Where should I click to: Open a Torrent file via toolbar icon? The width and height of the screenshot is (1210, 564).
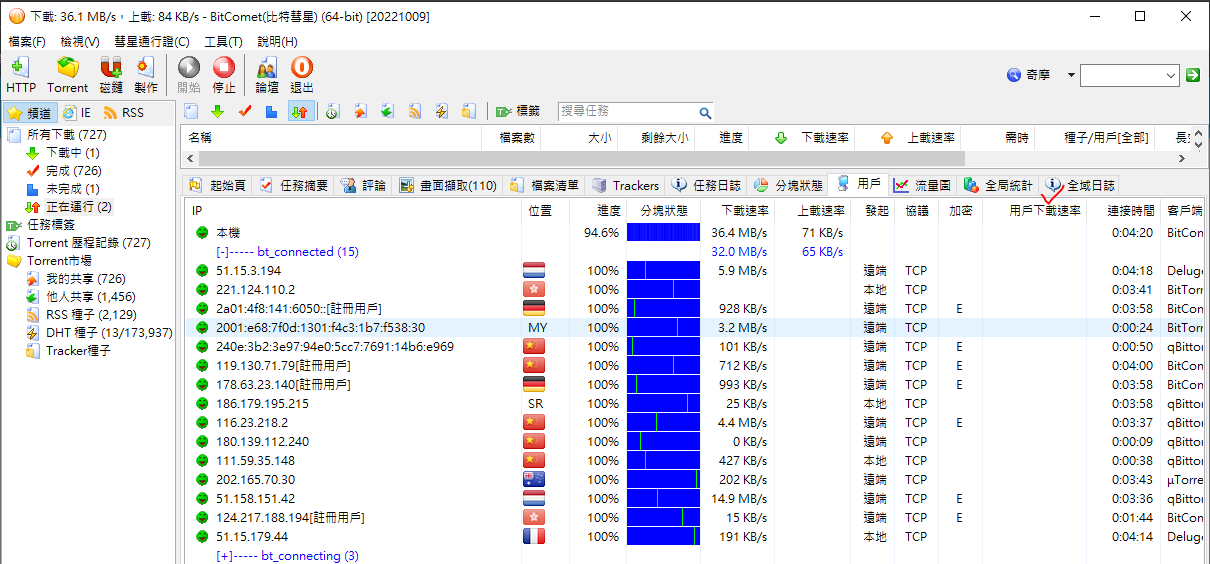coord(67,75)
